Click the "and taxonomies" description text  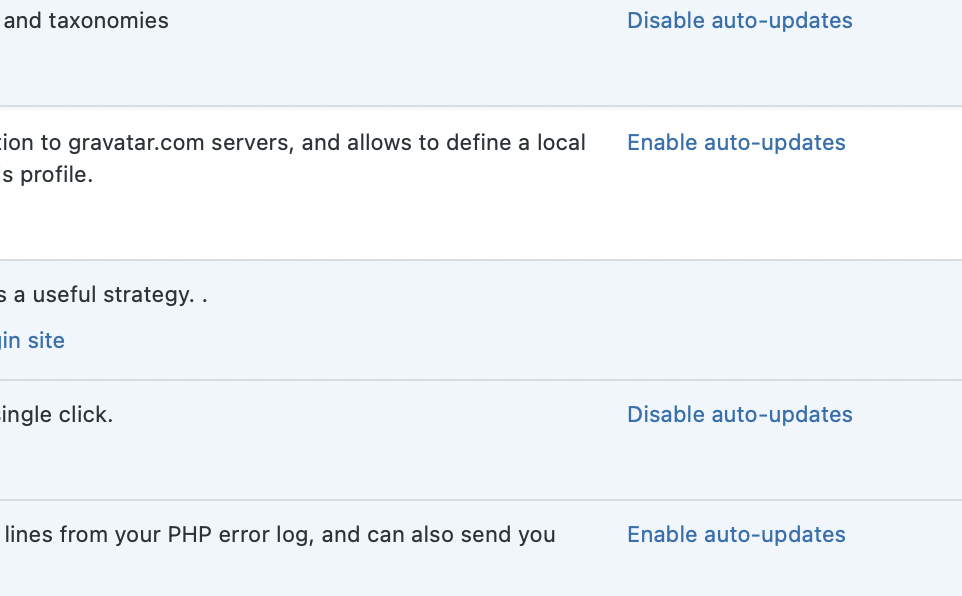86,20
